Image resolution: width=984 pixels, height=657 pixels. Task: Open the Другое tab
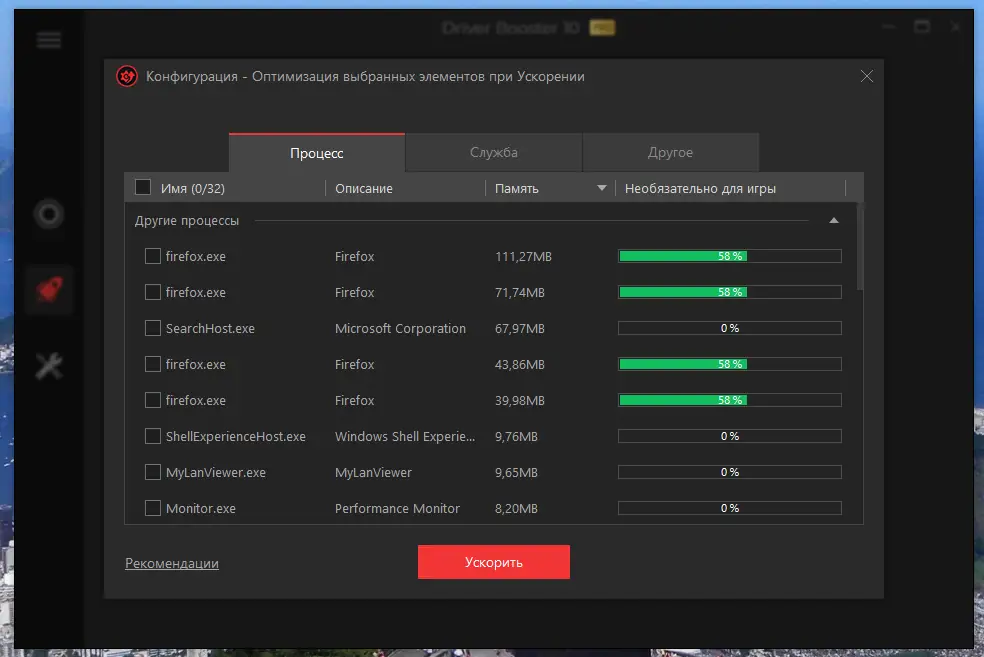click(670, 152)
